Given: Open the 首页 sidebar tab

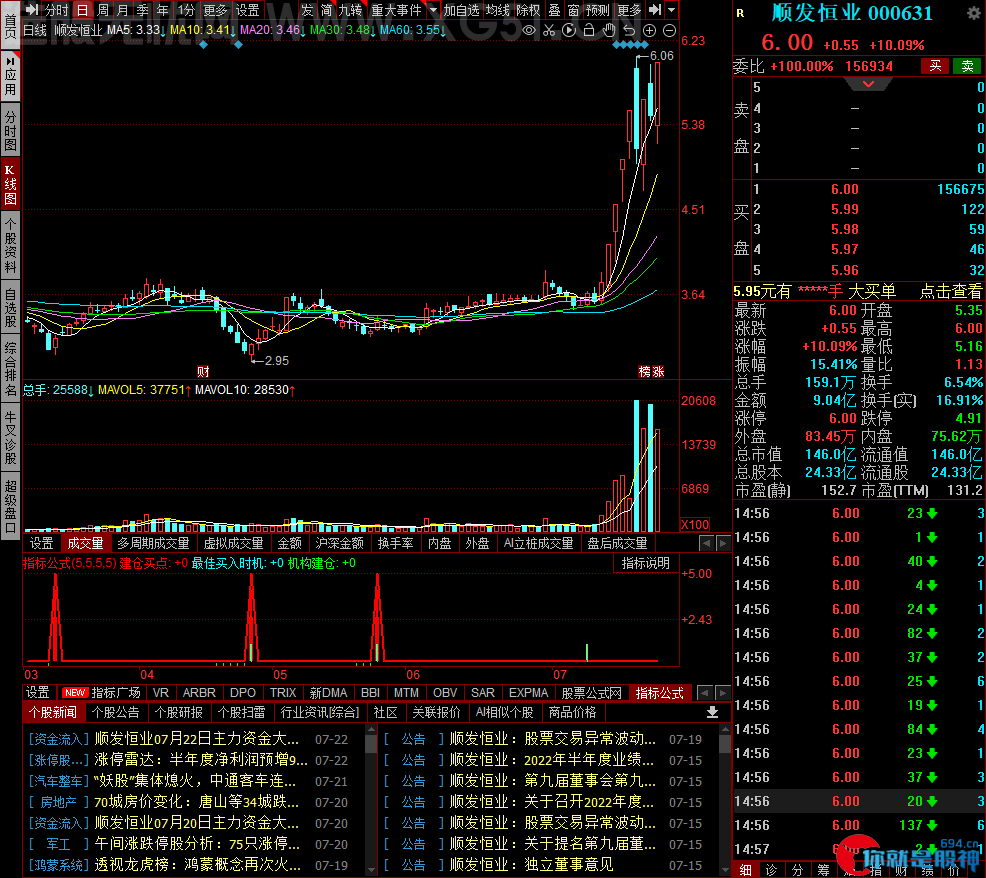Looking at the screenshot, I should (10, 24).
